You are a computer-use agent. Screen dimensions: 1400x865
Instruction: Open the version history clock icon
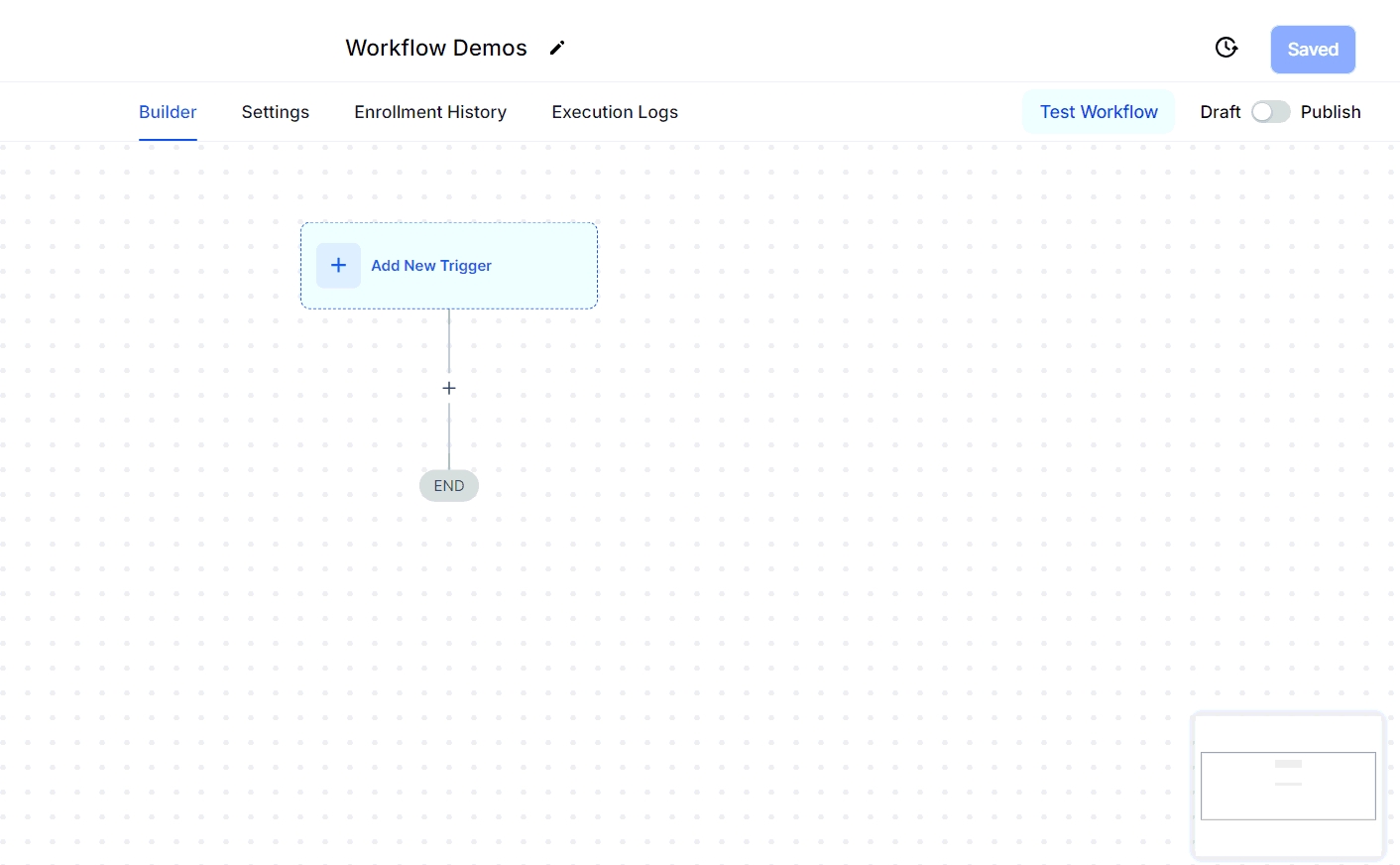tap(1226, 48)
